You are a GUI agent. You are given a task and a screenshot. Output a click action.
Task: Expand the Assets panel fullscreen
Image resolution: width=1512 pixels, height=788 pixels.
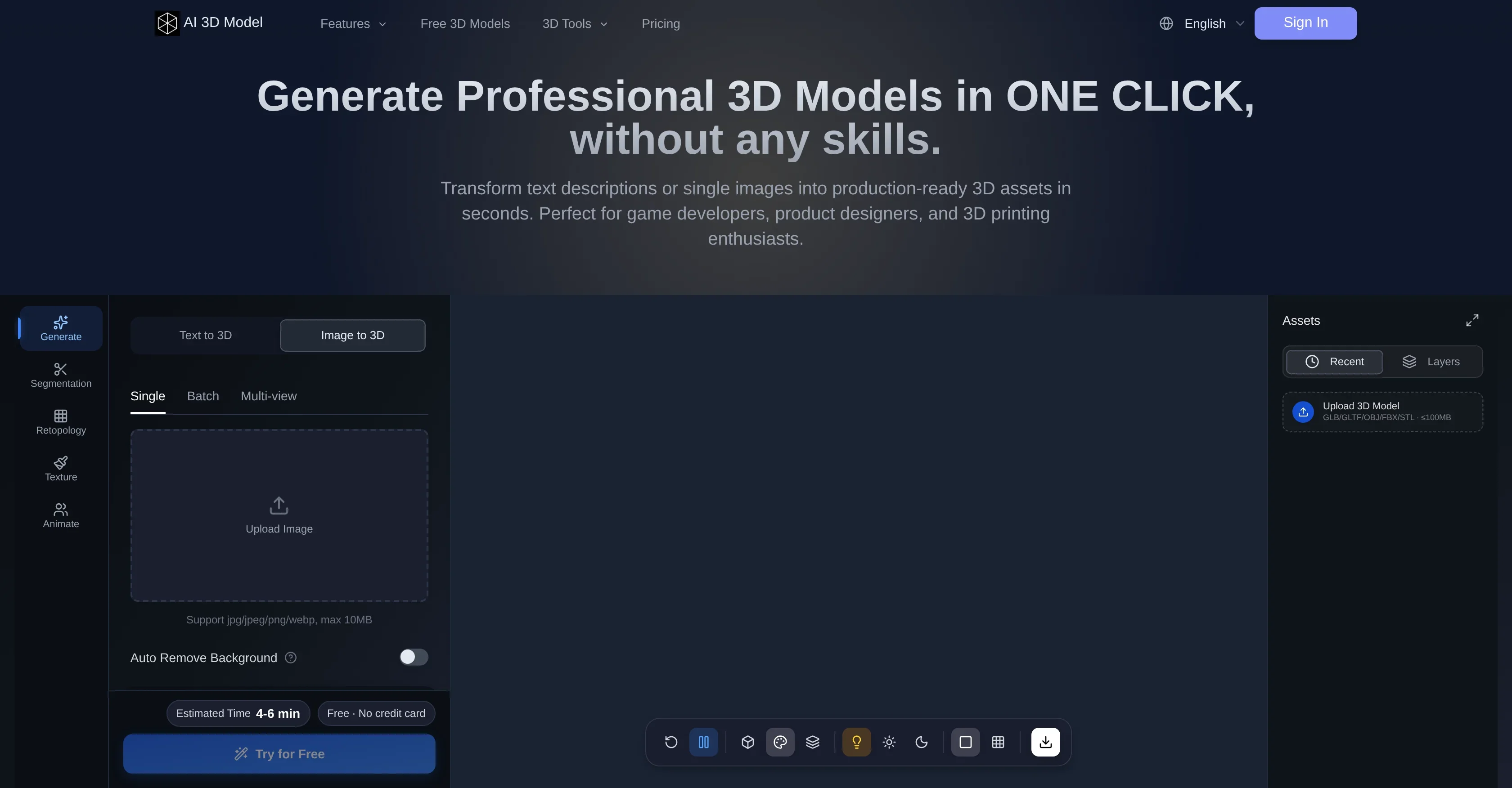pyautogui.click(x=1472, y=320)
